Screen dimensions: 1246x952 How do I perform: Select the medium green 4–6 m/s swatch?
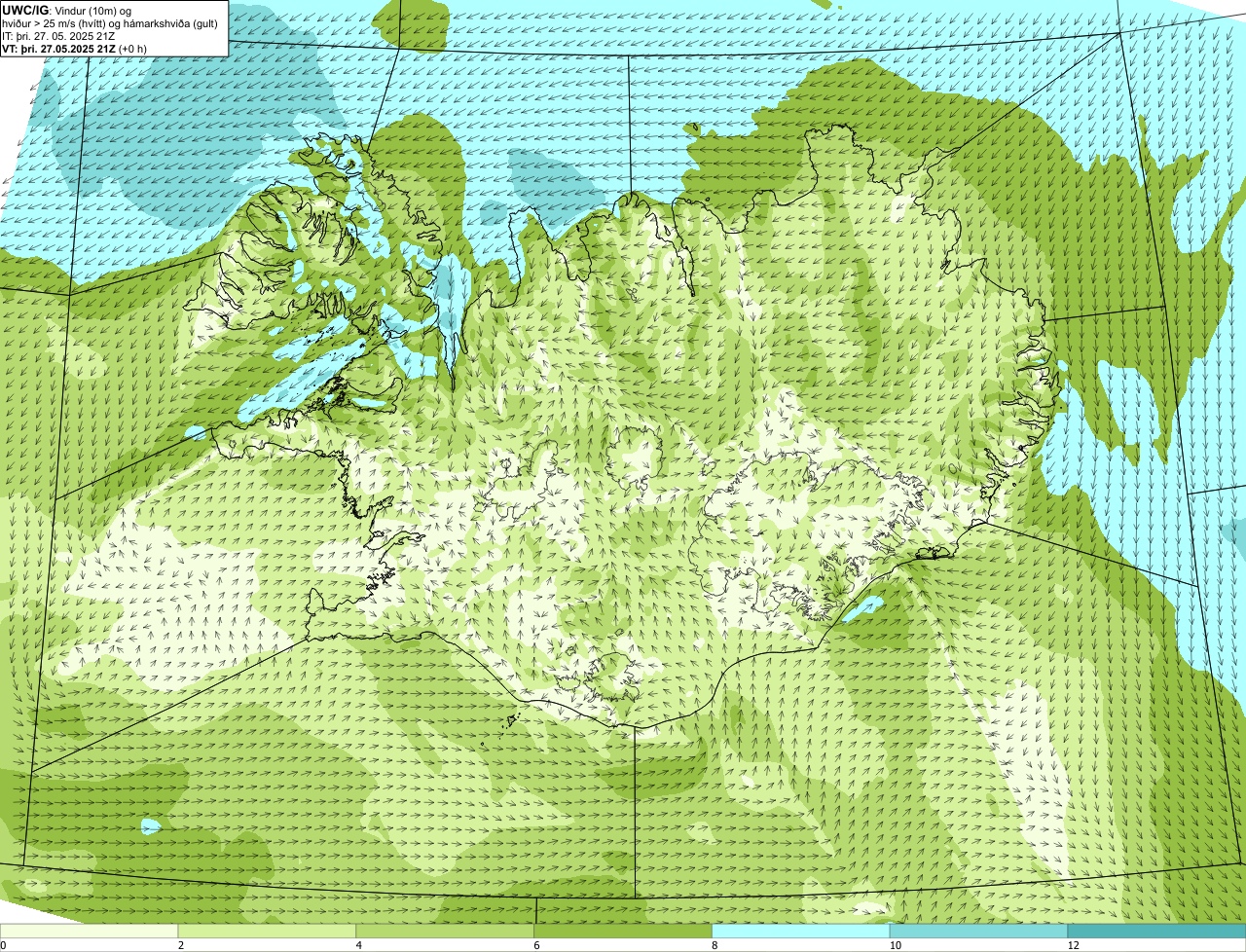coord(445,932)
